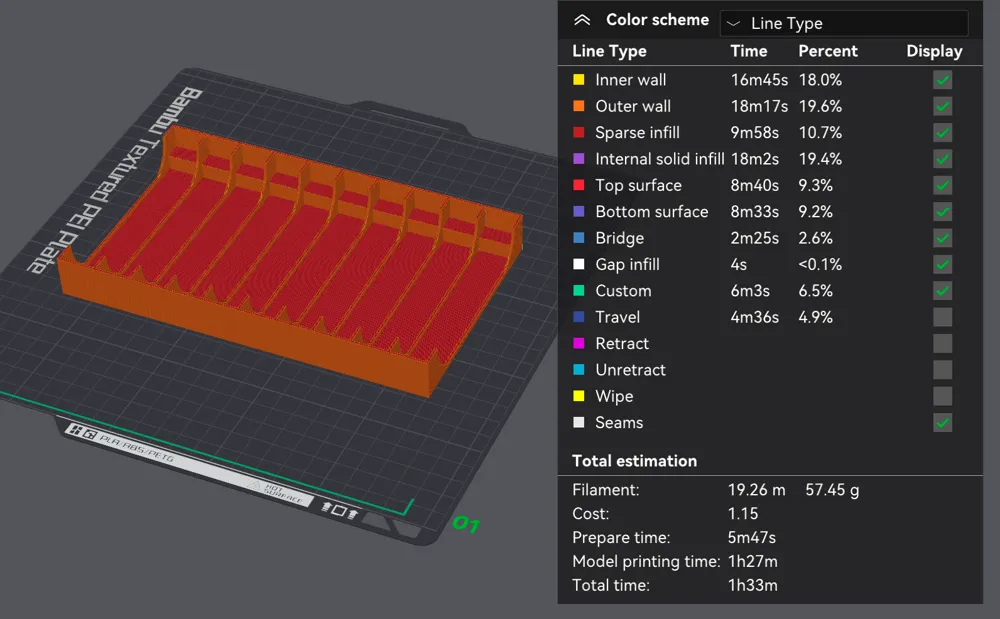Click the yellow Inner wall color swatch
The image size is (1000, 619).
pyautogui.click(x=578, y=80)
